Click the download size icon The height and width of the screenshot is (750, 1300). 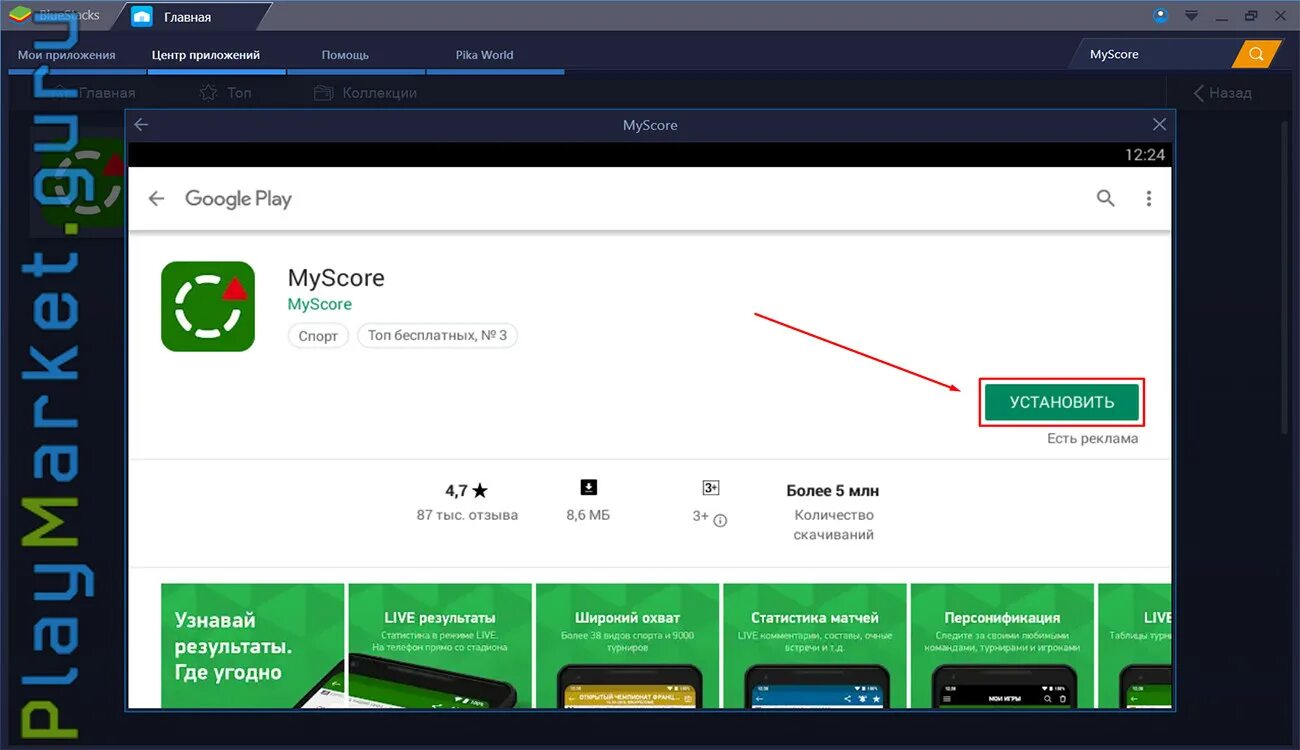tap(588, 487)
